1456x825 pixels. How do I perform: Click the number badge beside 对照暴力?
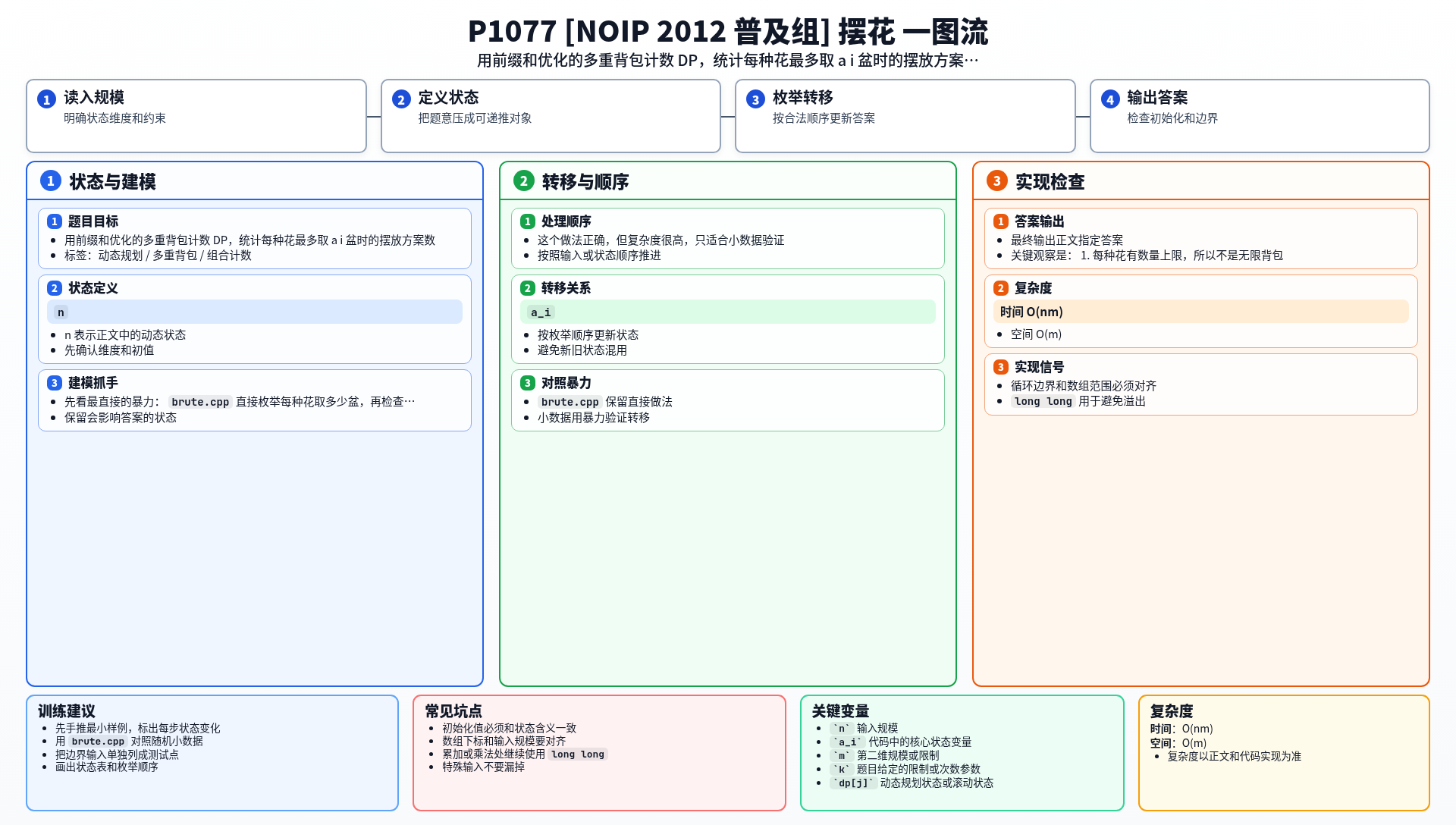coord(528,383)
